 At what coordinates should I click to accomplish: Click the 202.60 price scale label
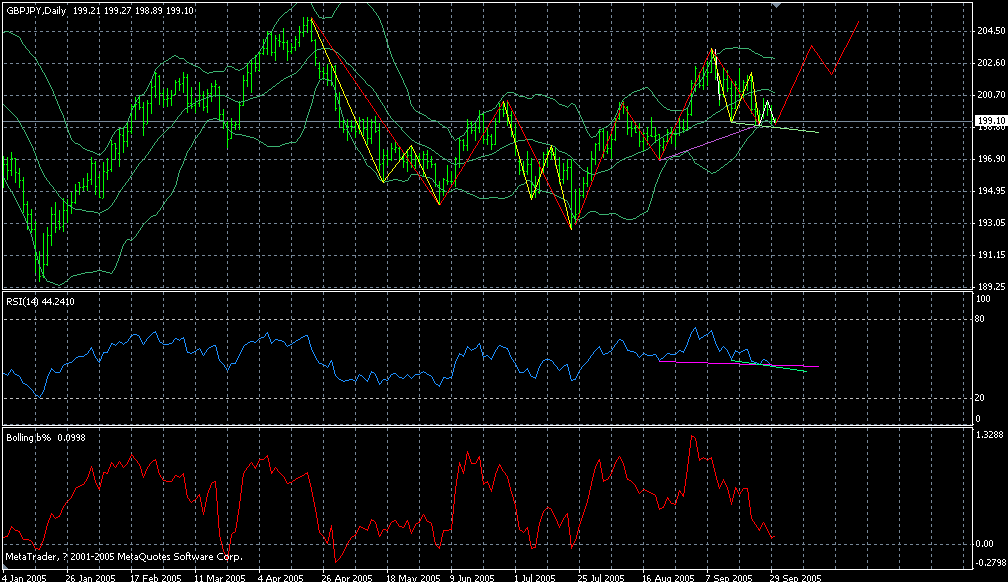(x=991, y=63)
